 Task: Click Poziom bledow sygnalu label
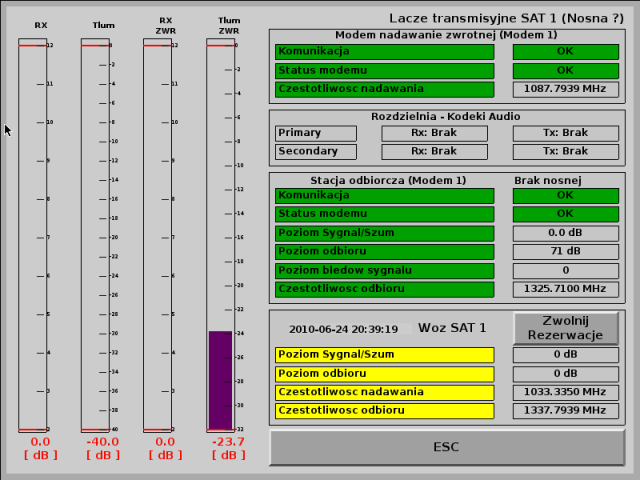click(384, 271)
